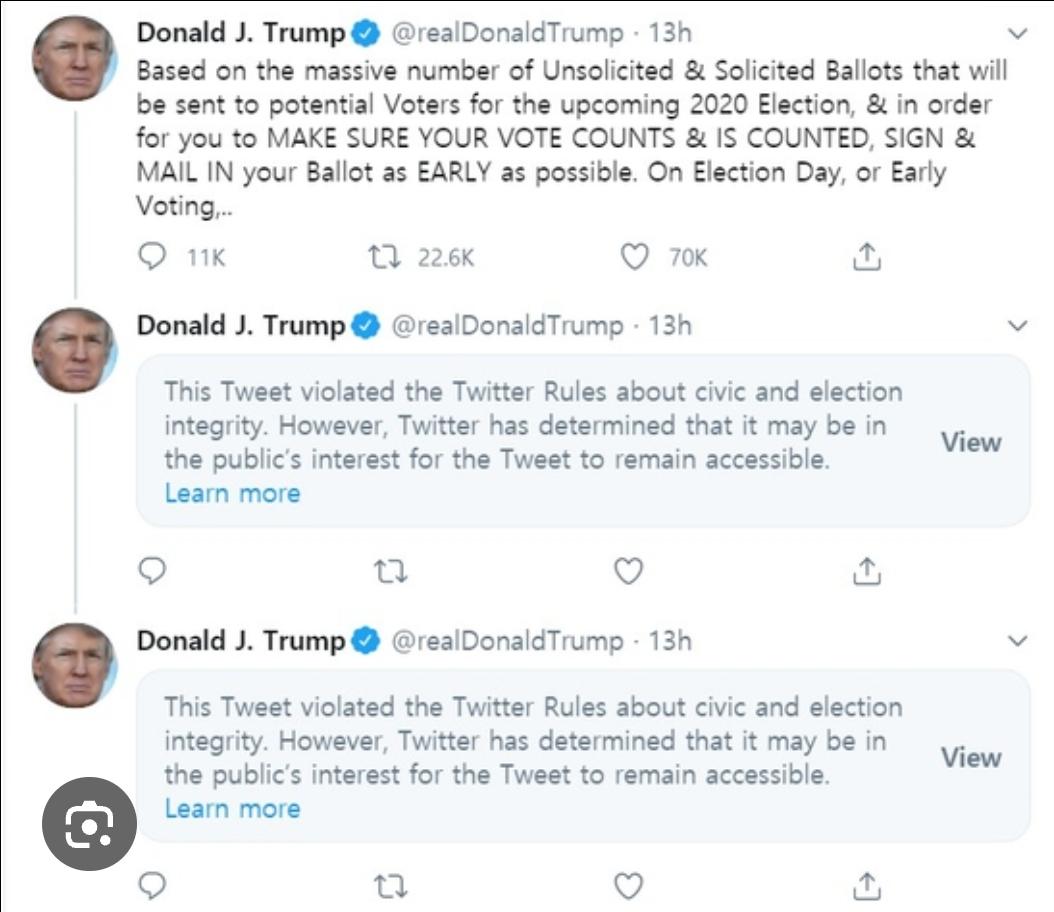The height and width of the screenshot is (912, 1054).
Task: Share the first tweet via share icon
Action: pos(867,257)
